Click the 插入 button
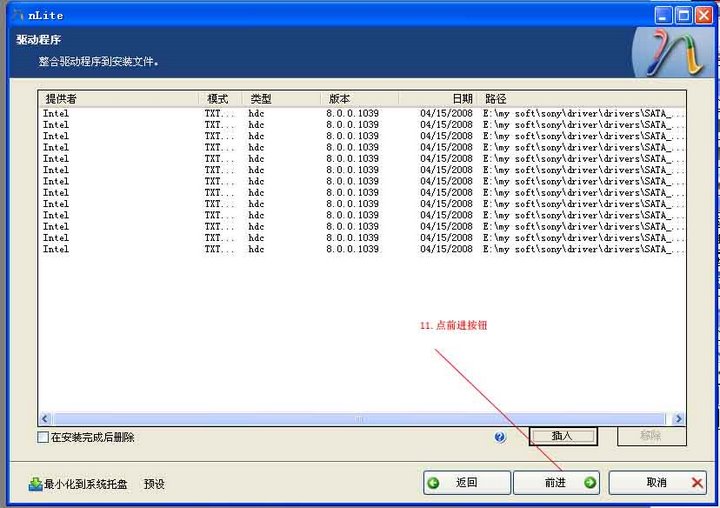 point(563,436)
